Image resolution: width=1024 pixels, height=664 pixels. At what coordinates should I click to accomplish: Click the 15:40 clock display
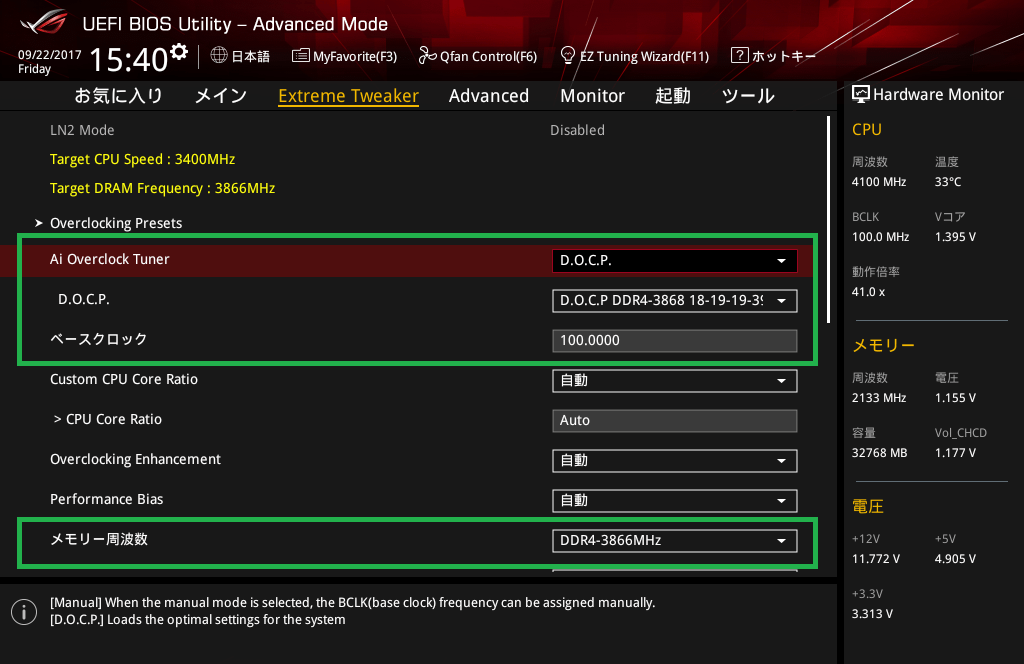tap(129, 60)
